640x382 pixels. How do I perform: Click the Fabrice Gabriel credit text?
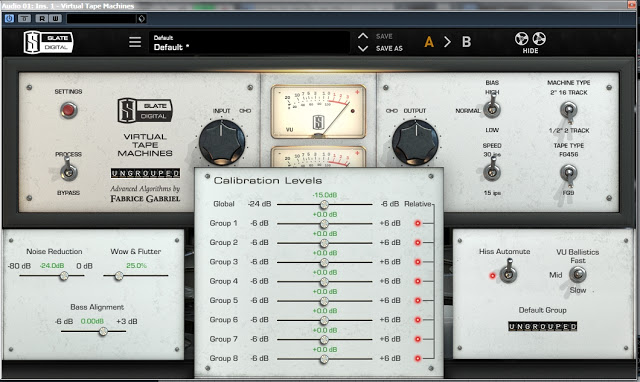coord(145,199)
